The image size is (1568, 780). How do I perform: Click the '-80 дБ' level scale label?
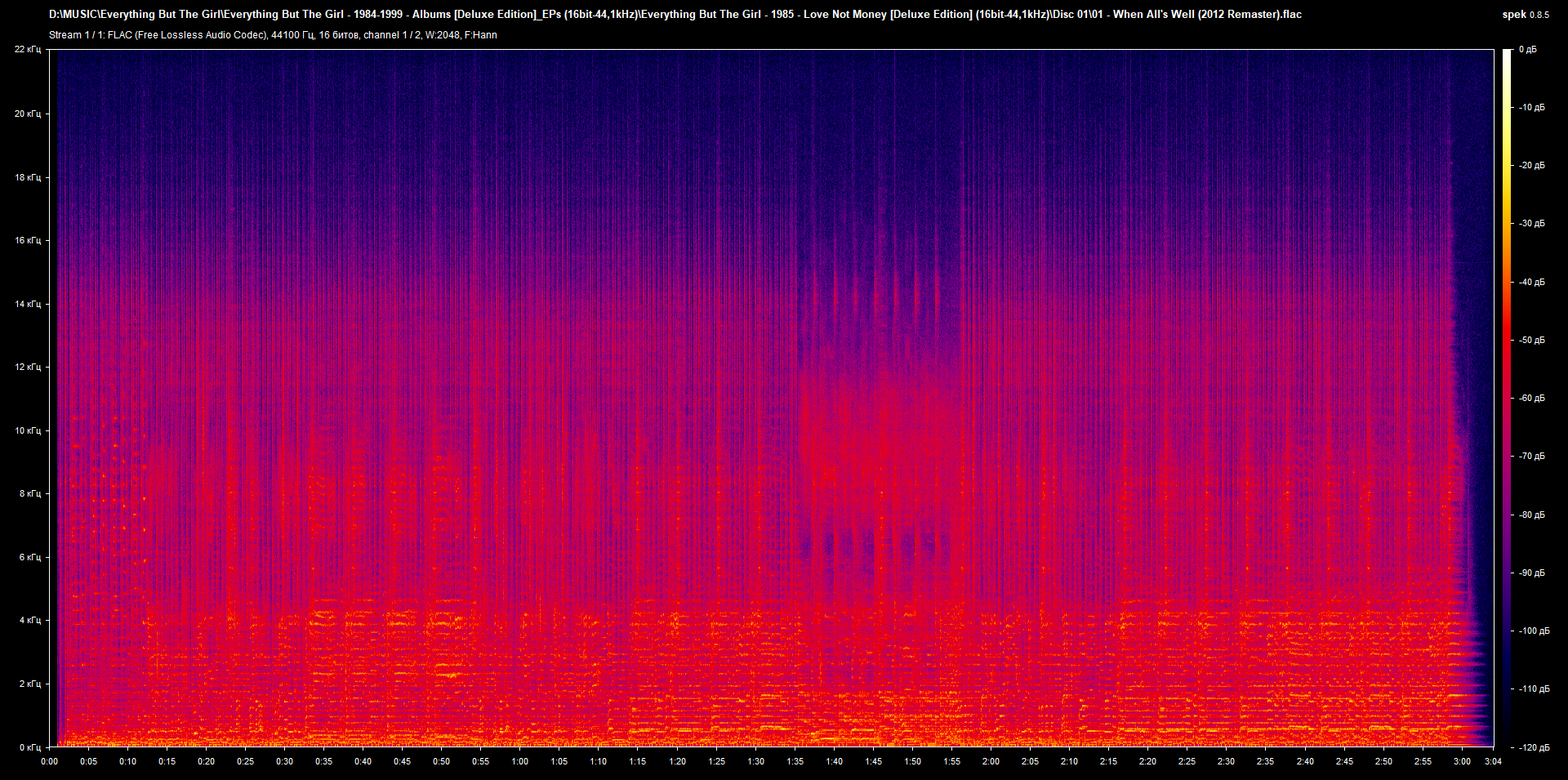click(1531, 515)
